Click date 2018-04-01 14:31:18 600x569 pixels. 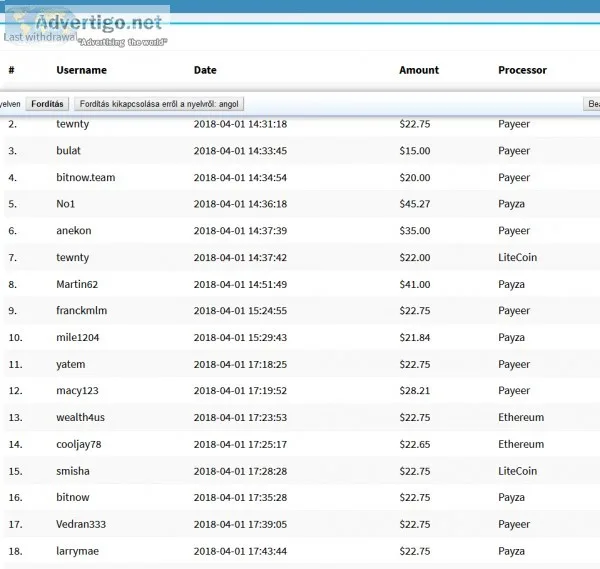coord(240,124)
